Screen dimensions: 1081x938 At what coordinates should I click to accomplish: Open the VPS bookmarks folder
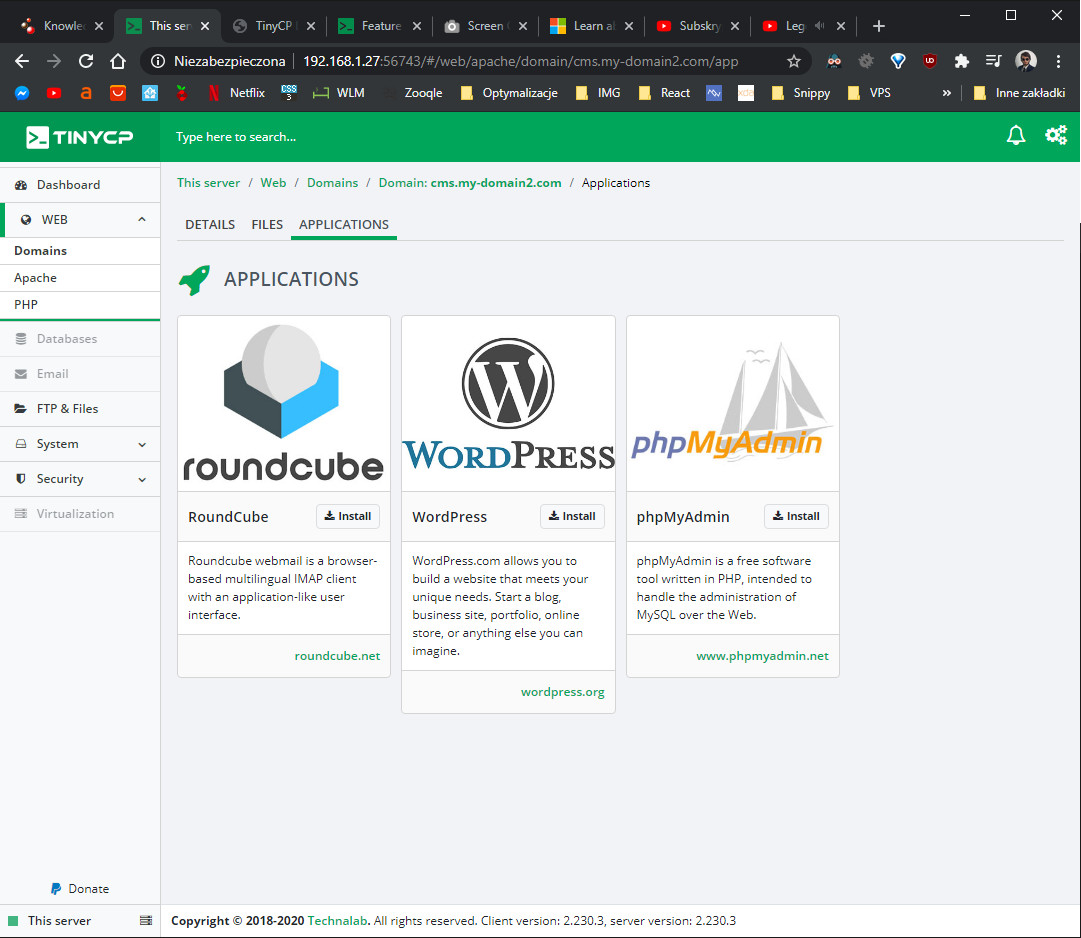point(869,93)
